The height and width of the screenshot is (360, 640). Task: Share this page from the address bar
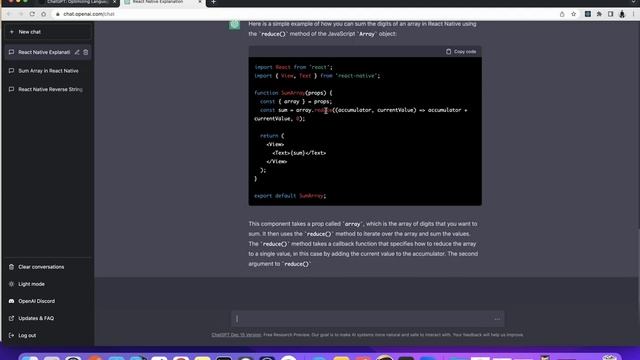(x=562, y=14)
